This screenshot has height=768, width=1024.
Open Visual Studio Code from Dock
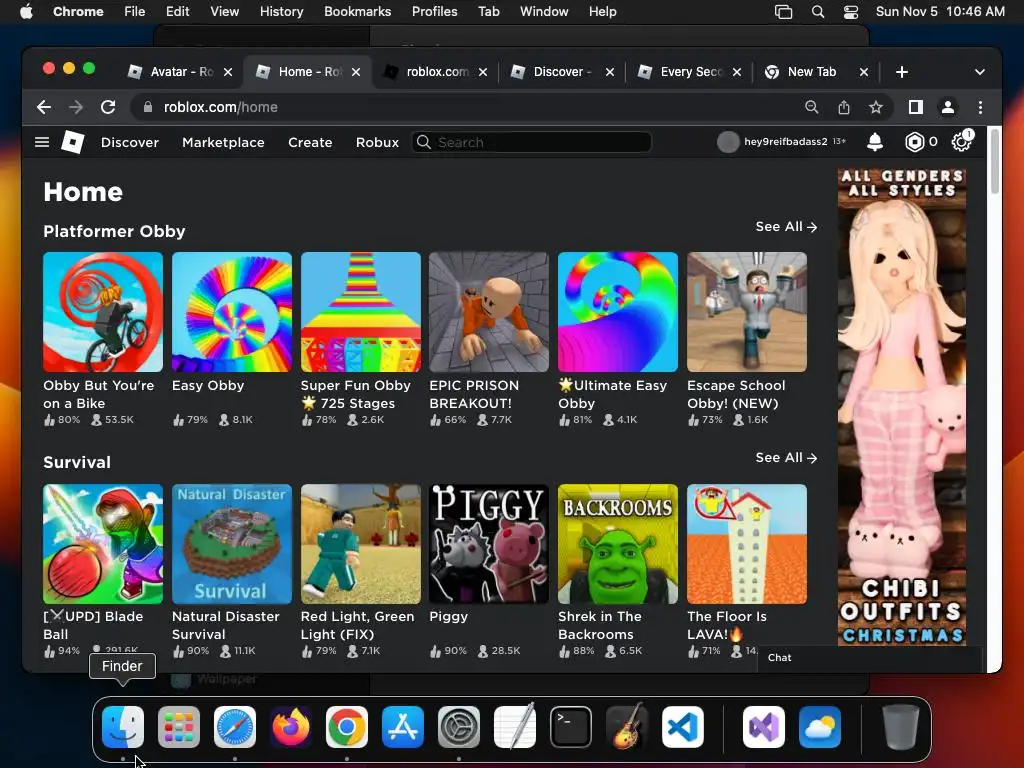(x=683, y=726)
